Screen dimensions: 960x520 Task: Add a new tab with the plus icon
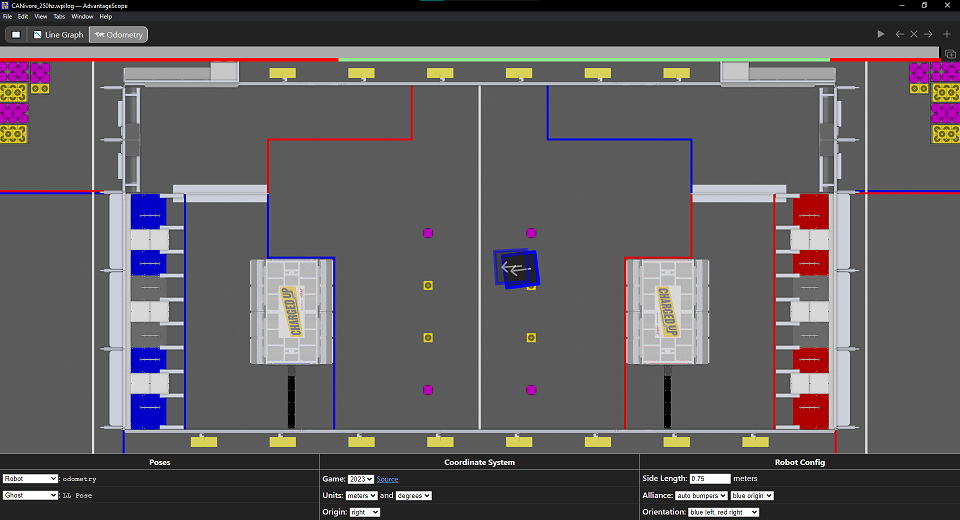pyautogui.click(x=947, y=34)
